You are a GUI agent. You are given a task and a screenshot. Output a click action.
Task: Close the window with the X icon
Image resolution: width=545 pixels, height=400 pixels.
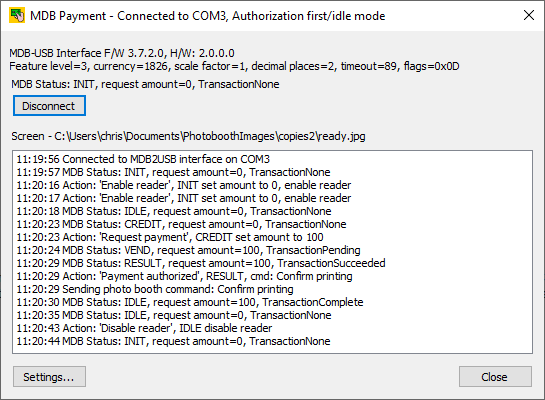click(529, 15)
